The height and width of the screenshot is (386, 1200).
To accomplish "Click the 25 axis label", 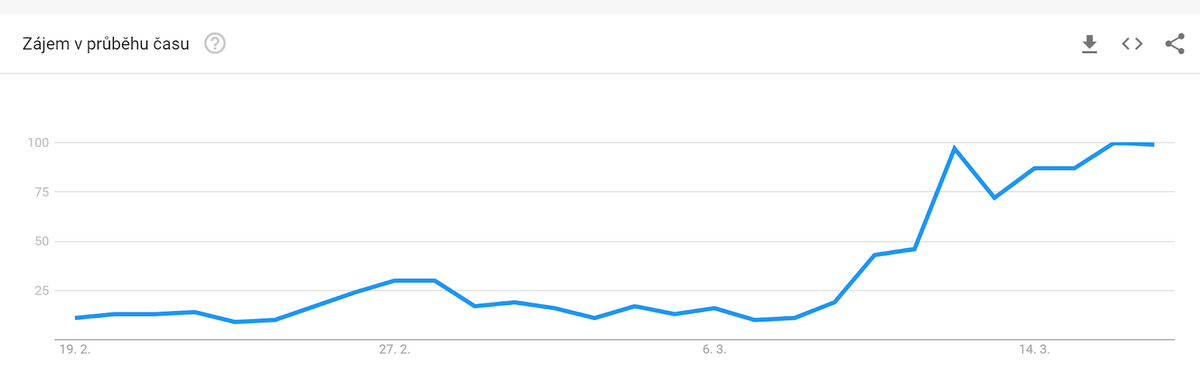I will click(42, 291).
